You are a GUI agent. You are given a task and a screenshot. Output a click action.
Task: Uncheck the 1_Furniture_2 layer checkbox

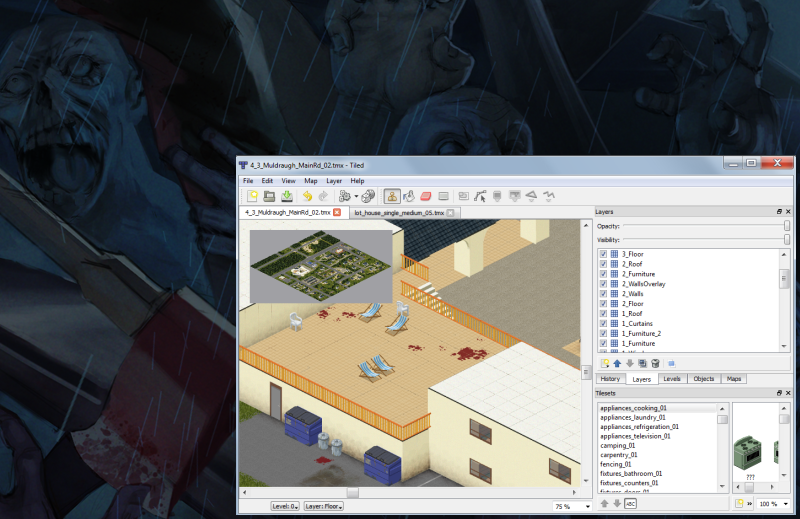click(x=604, y=334)
